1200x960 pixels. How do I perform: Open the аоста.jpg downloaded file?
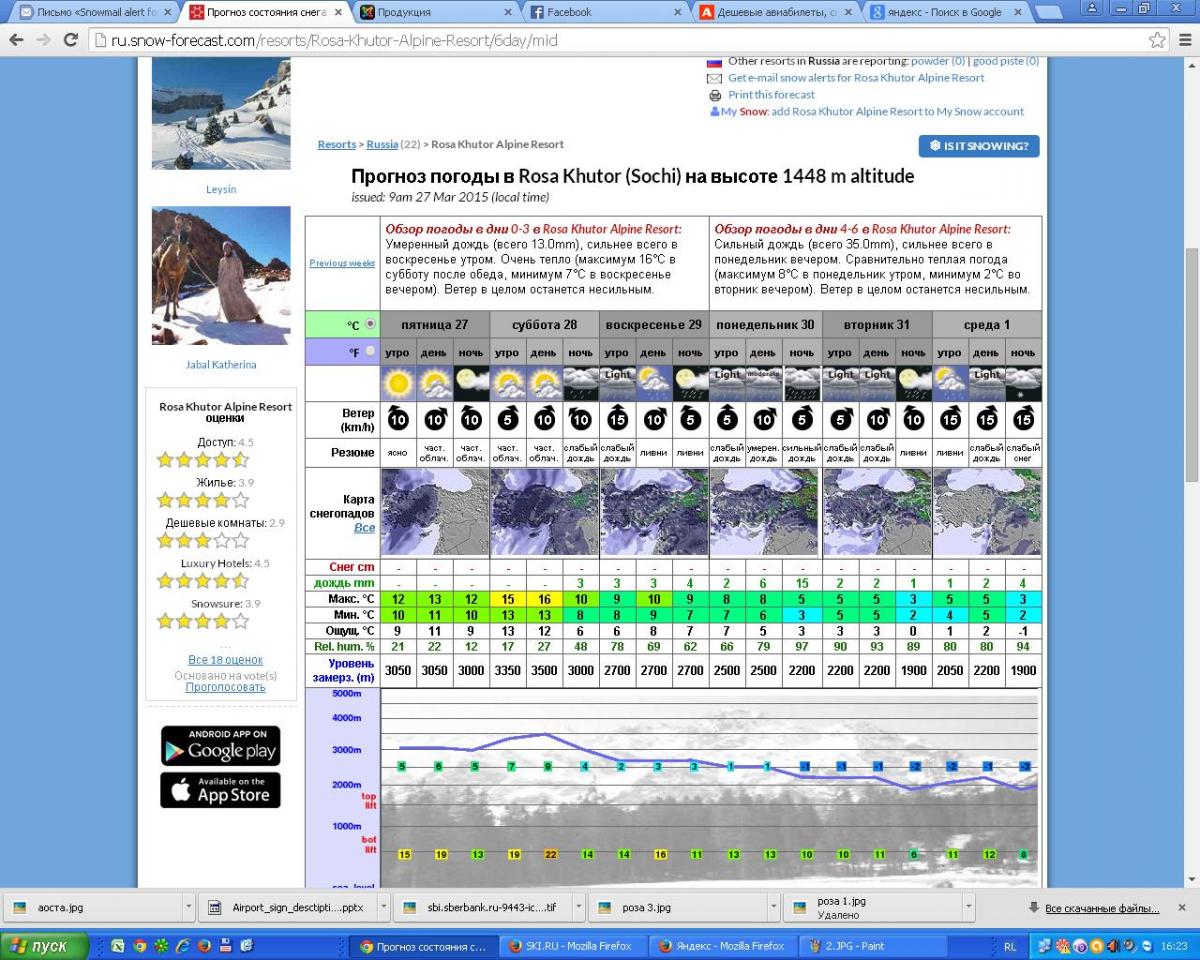click(x=90, y=908)
